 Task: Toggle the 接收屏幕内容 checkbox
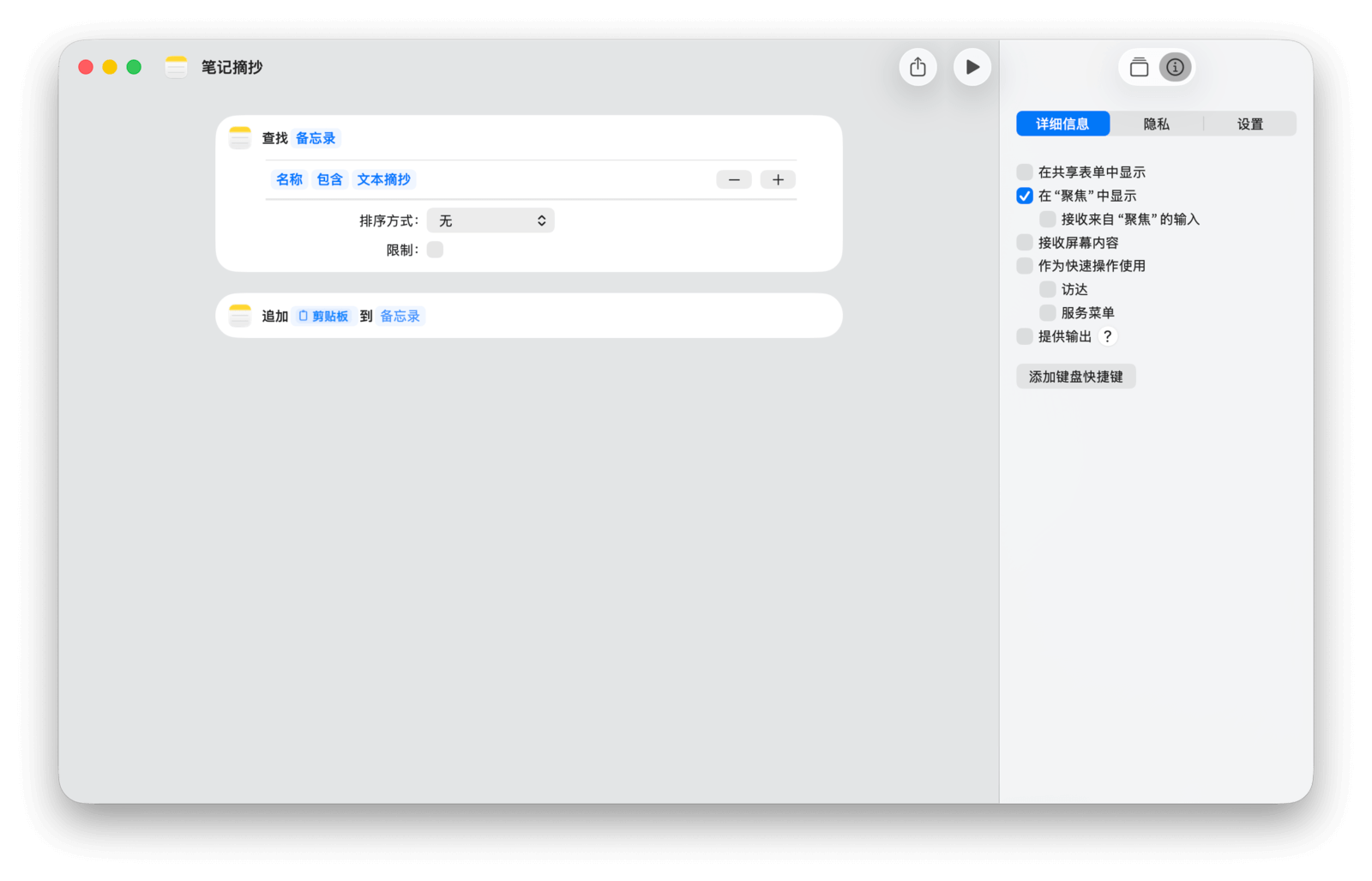[1025, 243]
